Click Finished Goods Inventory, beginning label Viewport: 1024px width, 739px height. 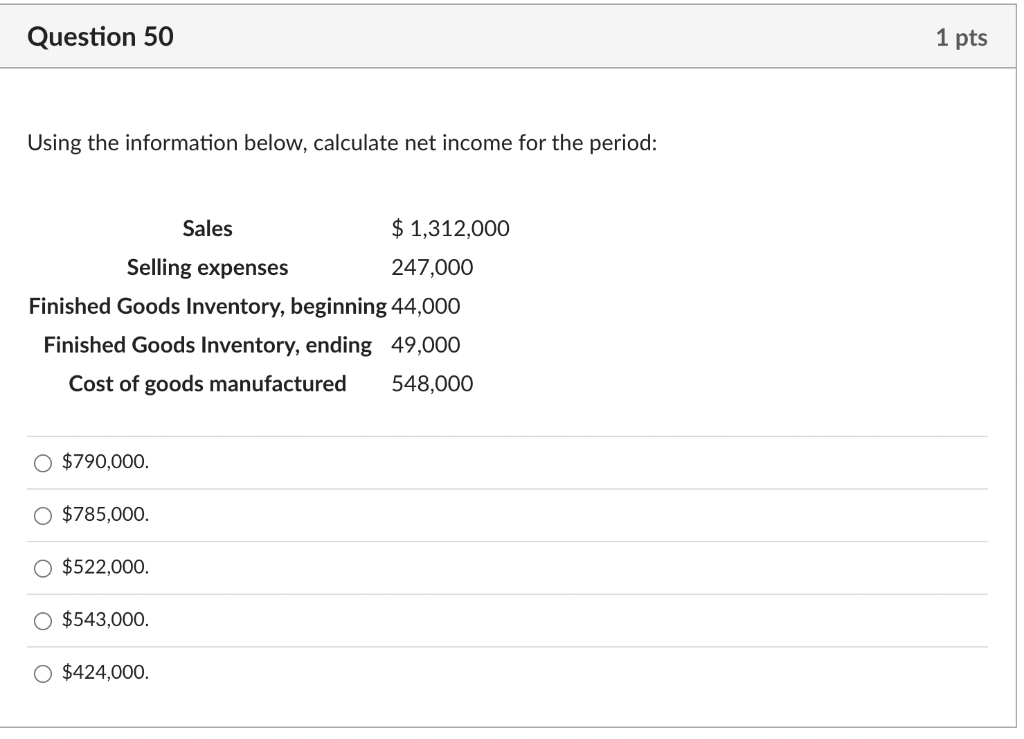[207, 306]
